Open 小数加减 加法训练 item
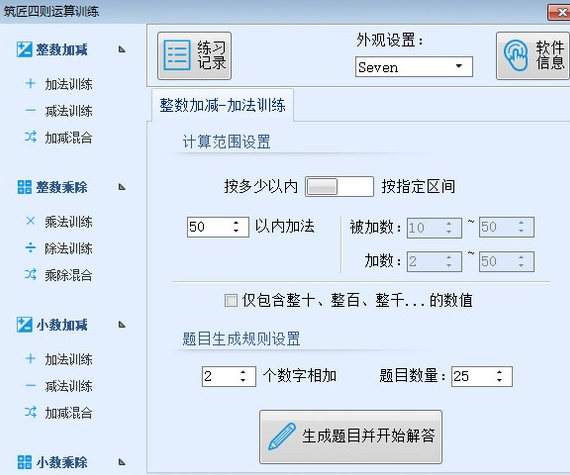The height and width of the screenshot is (475, 570). [68, 359]
